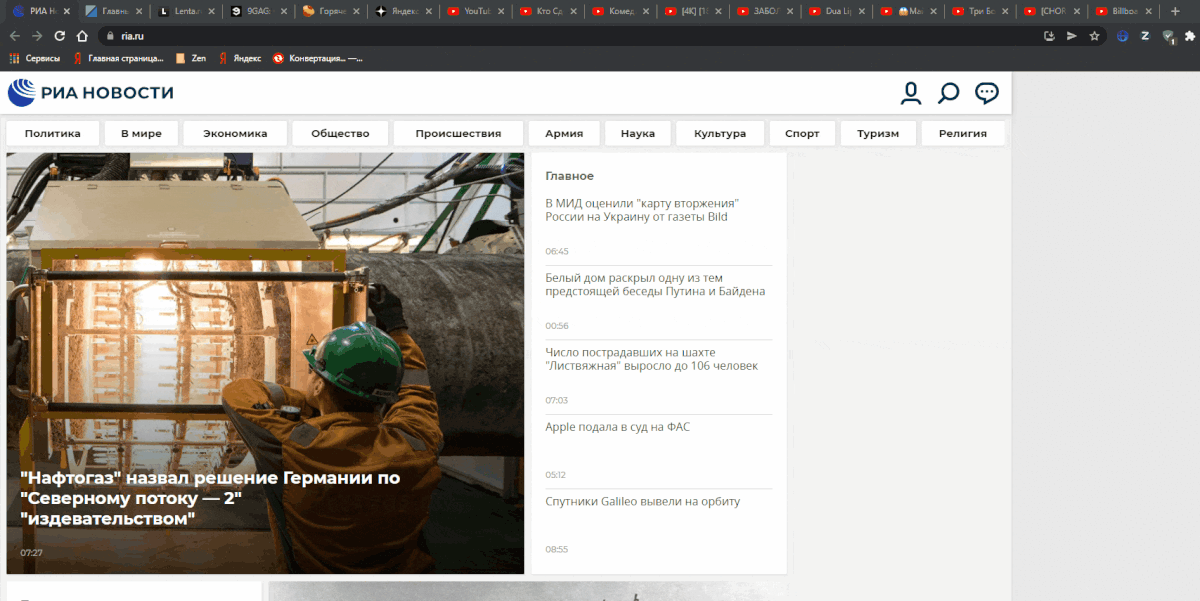Click the РИА Новости logo
This screenshot has height=601, width=1200.
coord(91,93)
